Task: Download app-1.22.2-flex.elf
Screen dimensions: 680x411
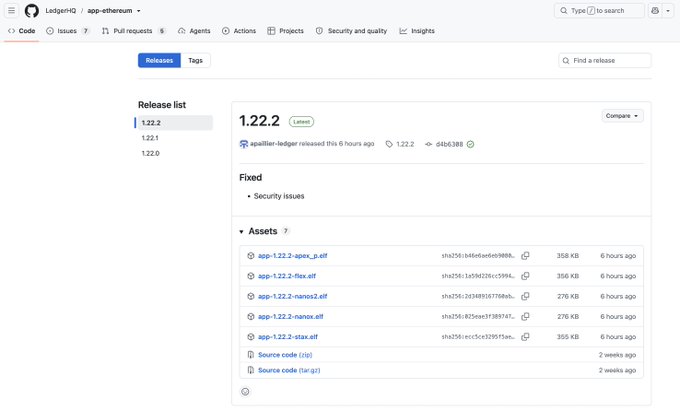Action: (x=287, y=276)
